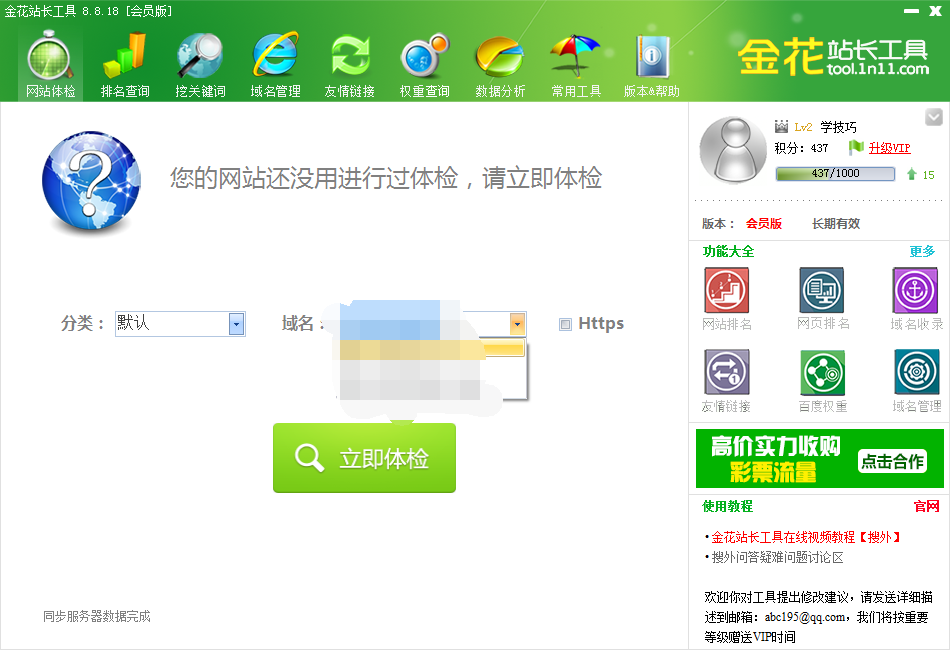Open the 数据分析 pie chart icon
This screenshot has width=950, height=650.
tap(500, 65)
